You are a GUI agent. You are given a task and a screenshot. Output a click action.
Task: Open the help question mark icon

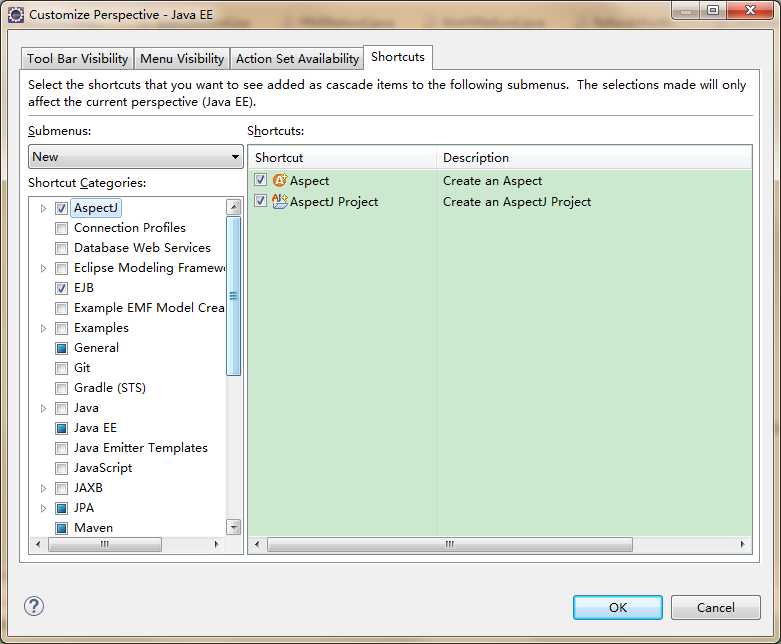pyautogui.click(x=34, y=606)
